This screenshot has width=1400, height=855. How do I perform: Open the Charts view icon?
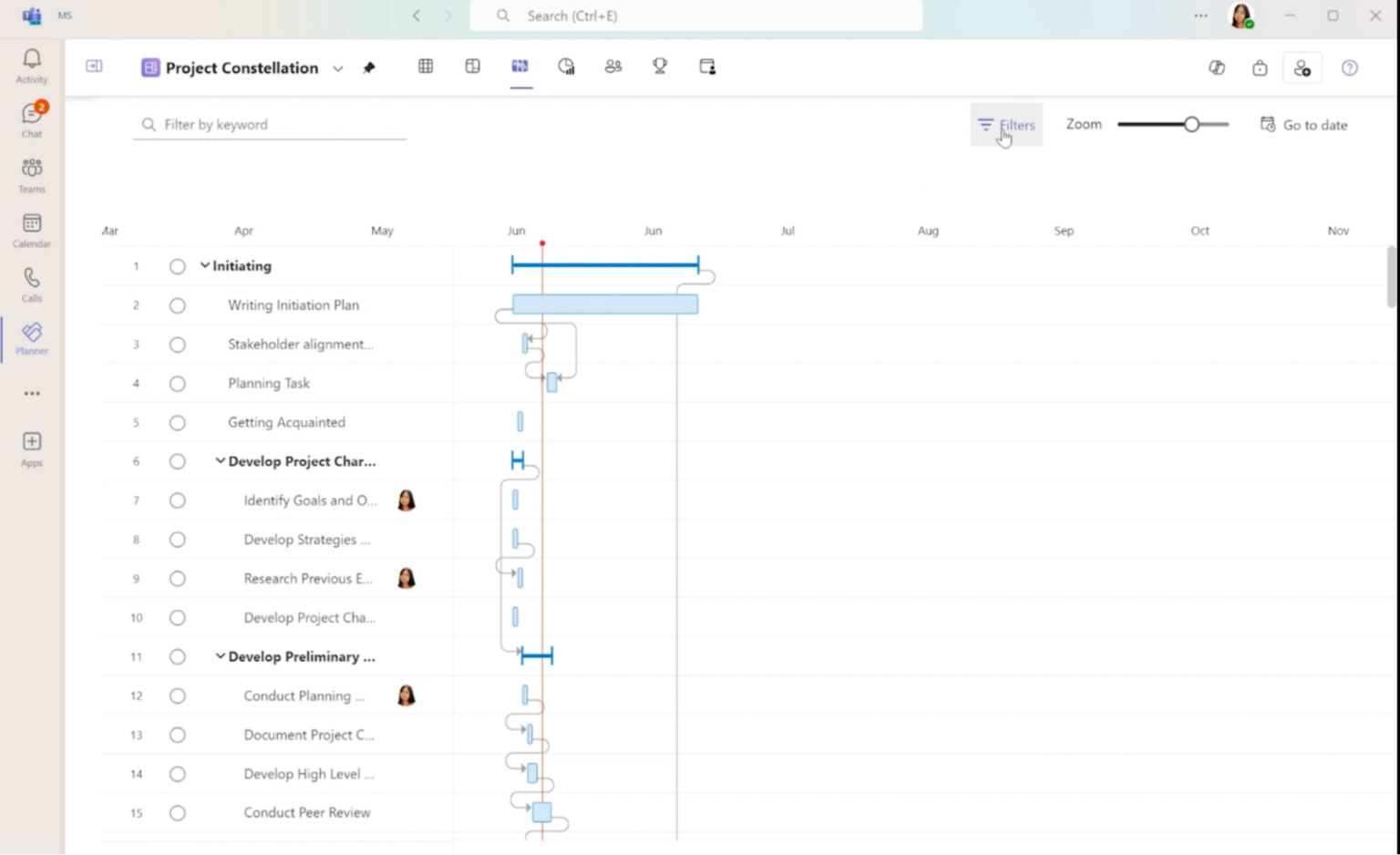pos(566,66)
